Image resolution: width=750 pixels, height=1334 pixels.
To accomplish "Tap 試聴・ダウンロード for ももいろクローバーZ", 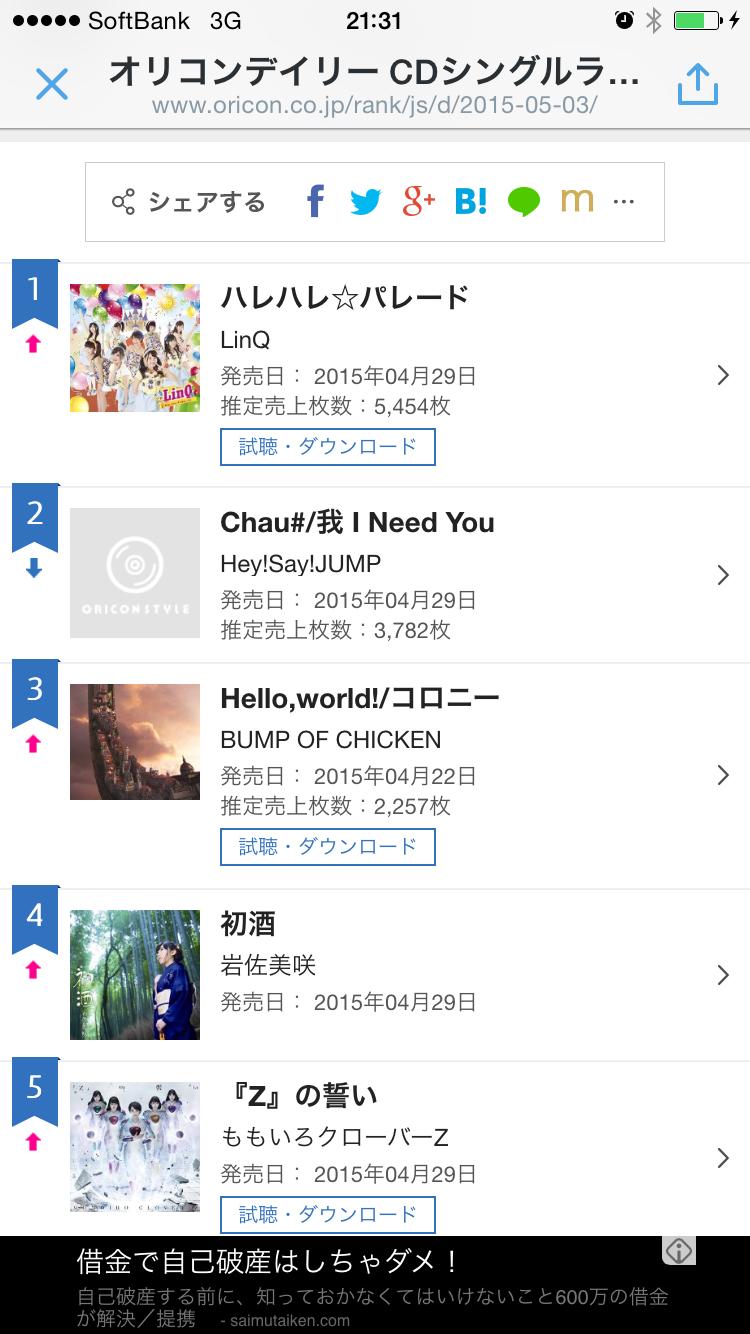I will click(x=328, y=1214).
